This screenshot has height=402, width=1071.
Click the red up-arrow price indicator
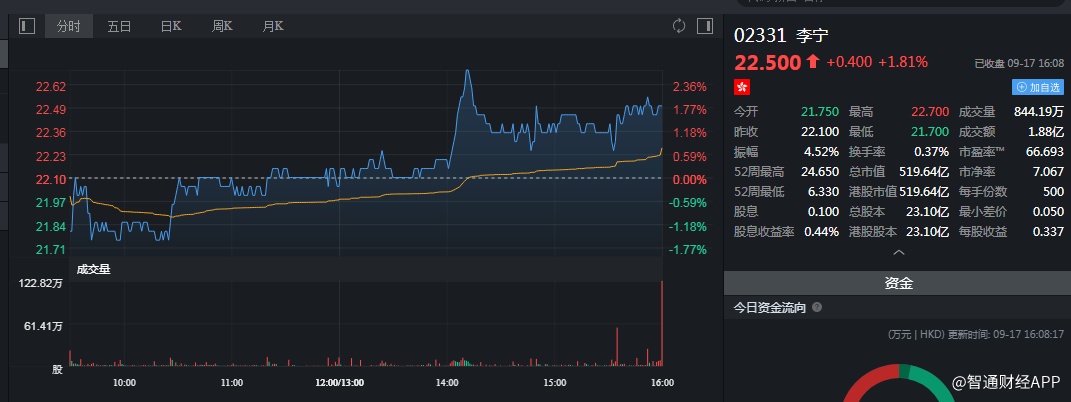pyautogui.click(x=812, y=62)
